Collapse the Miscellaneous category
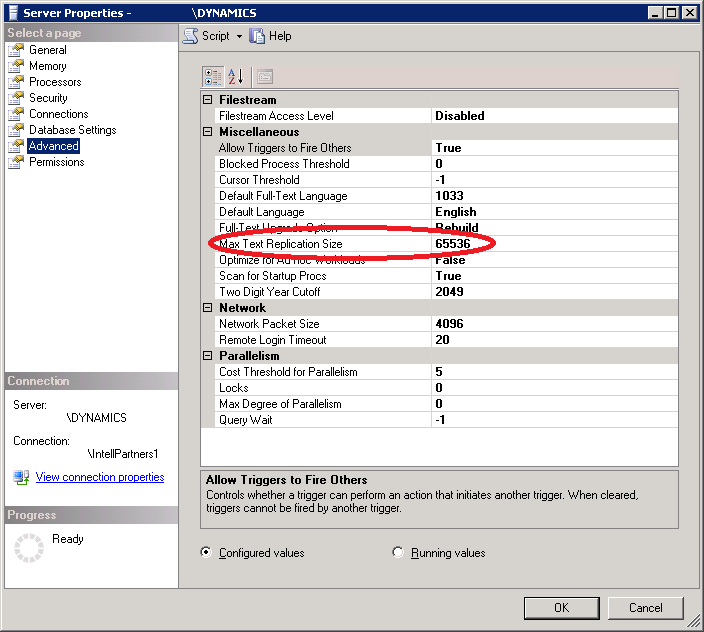 pyautogui.click(x=207, y=132)
